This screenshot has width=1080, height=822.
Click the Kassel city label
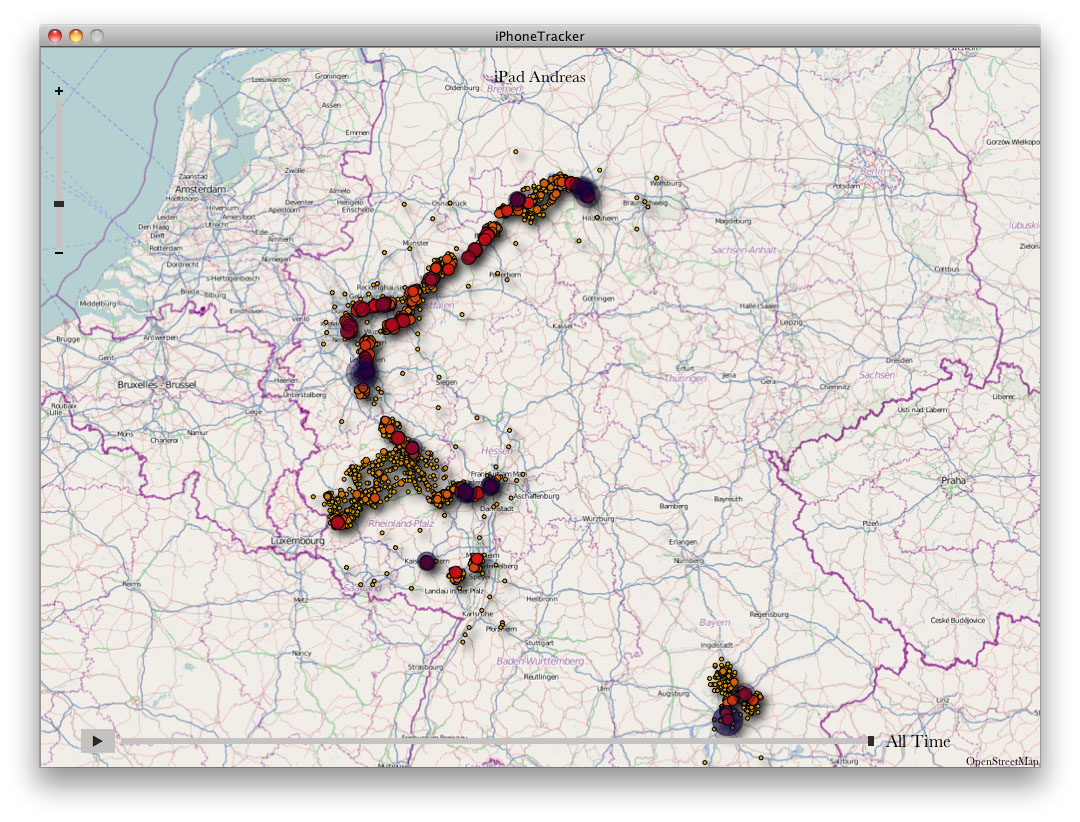pyautogui.click(x=562, y=326)
